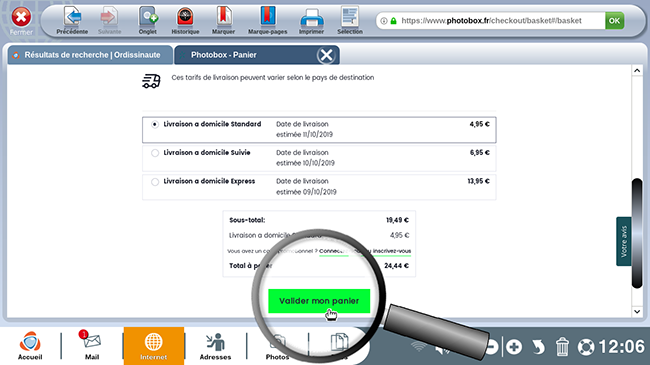This screenshot has width=650, height=365.
Task: Switch to Résultats de recherche Ordissinaute tab
Action: [x=90, y=55]
